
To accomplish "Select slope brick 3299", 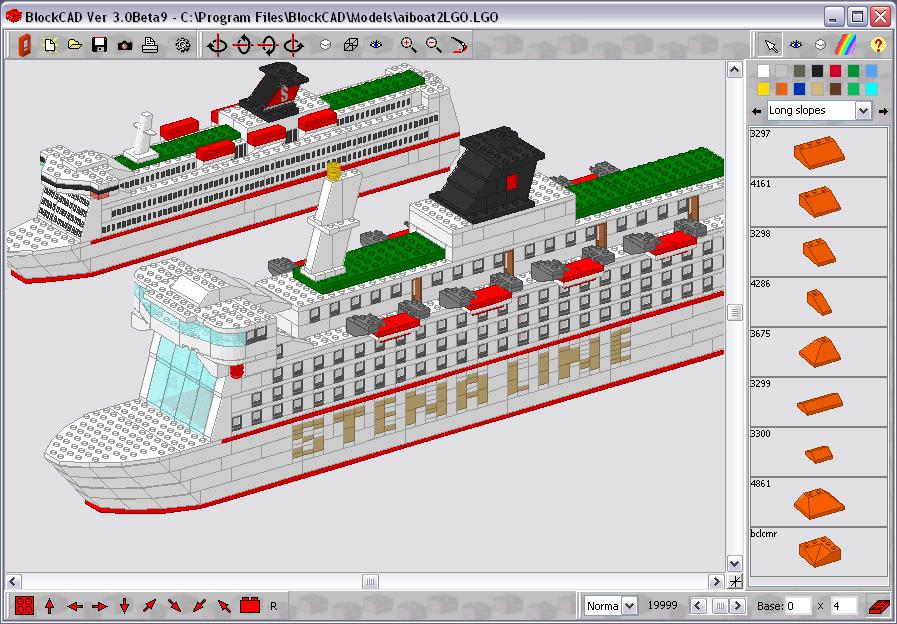I will [818, 402].
